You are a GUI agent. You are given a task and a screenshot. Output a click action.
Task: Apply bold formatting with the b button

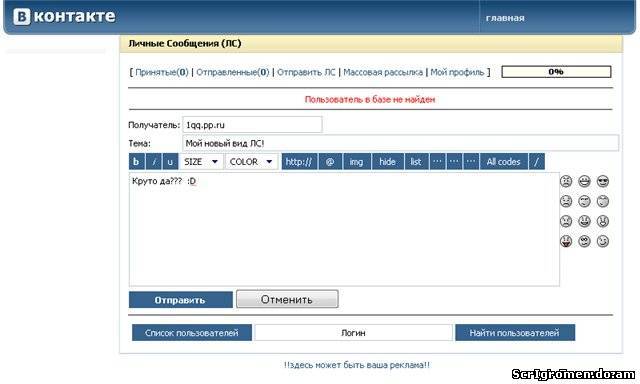point(136,162)
